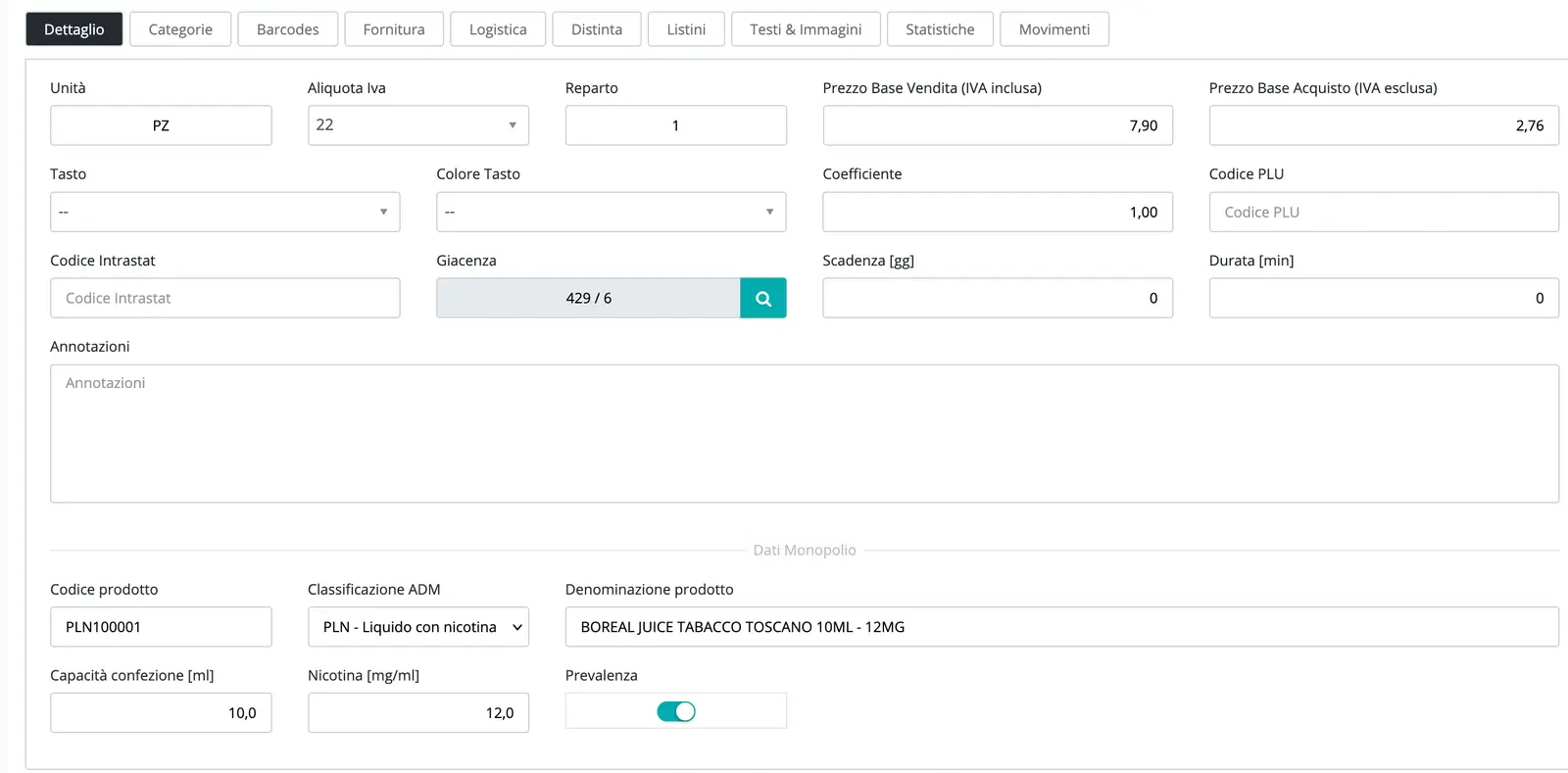Screen dimensions: 1568x773
Task: Open the Classificazione ADM dropdown
Action: click(418, 627)
